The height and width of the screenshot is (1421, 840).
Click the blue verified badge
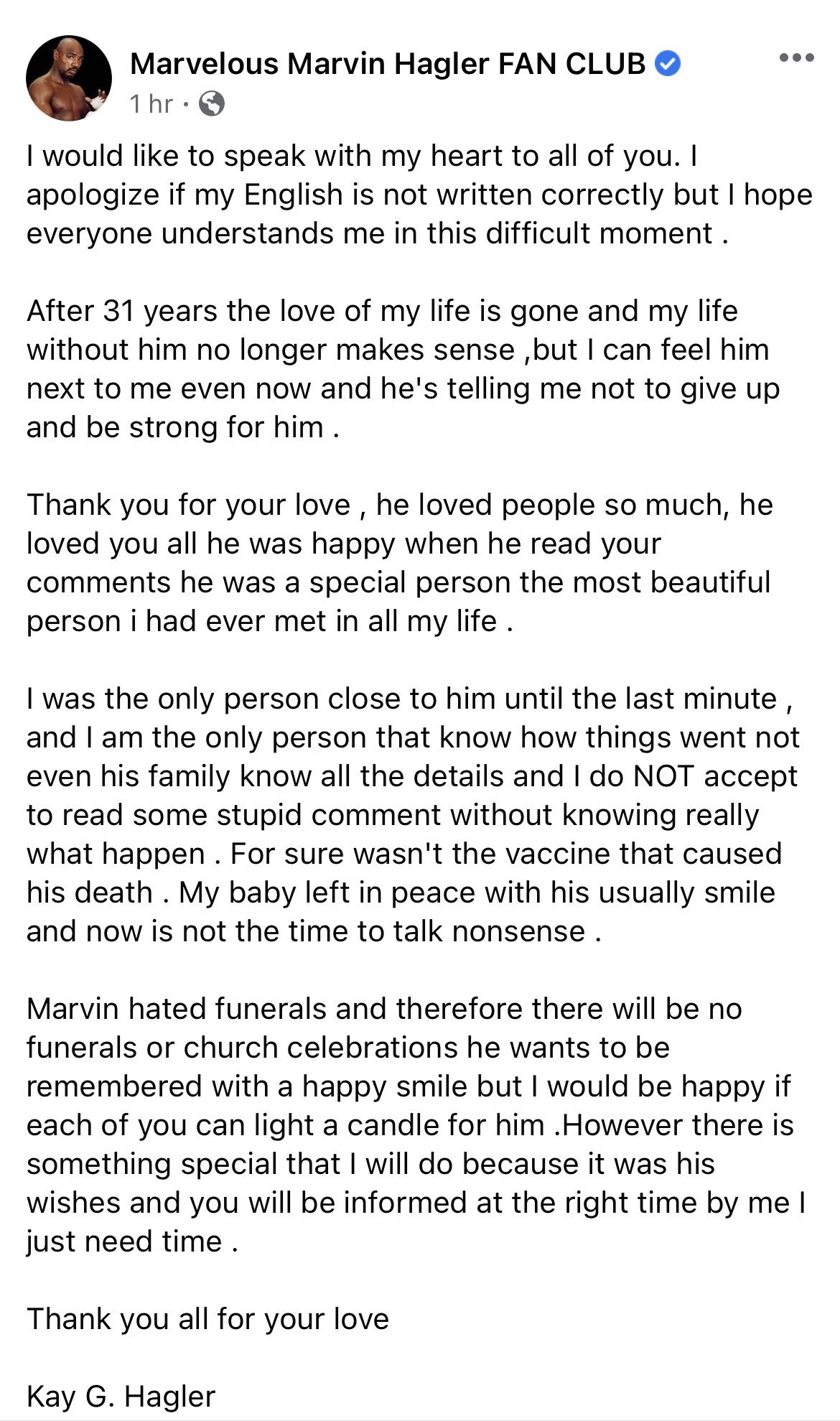[x=668, y=65]
